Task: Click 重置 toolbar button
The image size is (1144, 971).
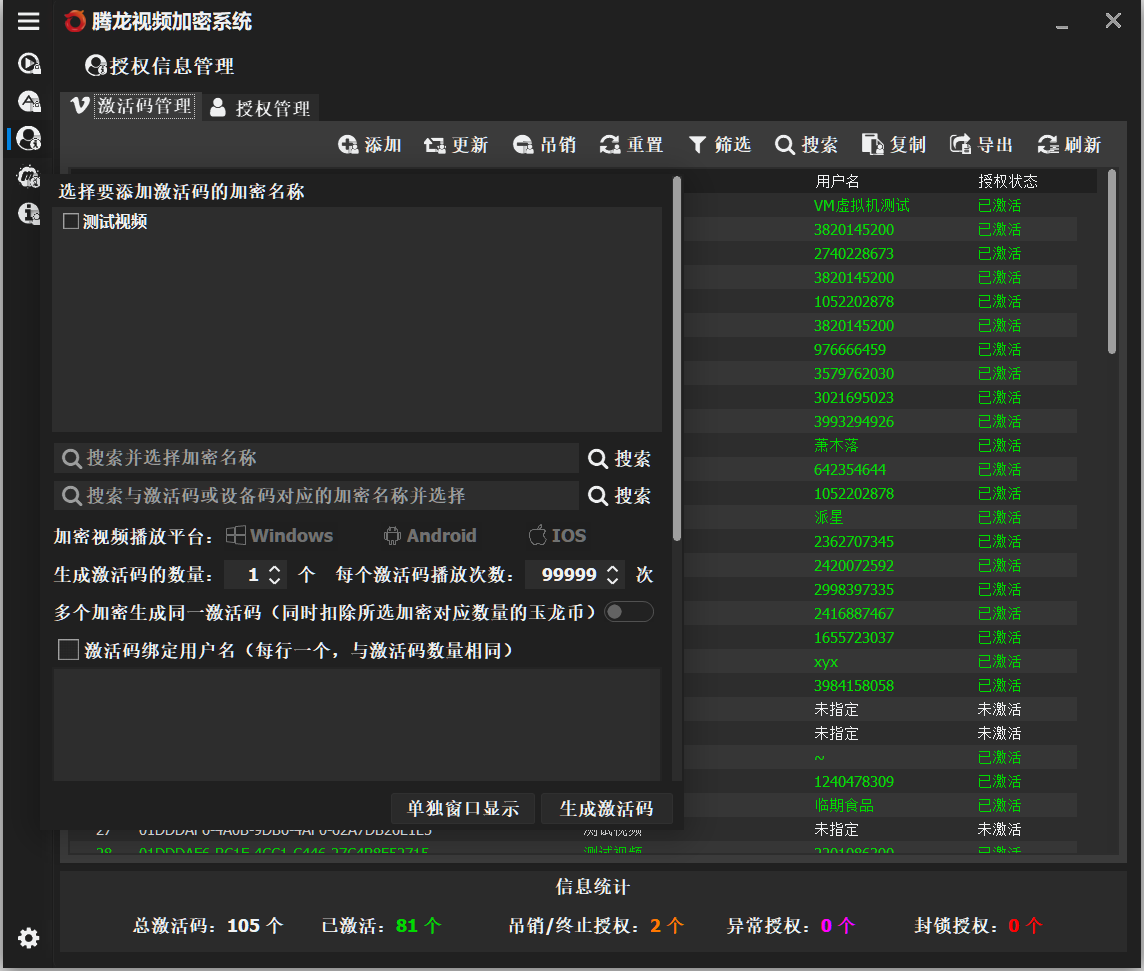Action: click(x=631, y=144)
